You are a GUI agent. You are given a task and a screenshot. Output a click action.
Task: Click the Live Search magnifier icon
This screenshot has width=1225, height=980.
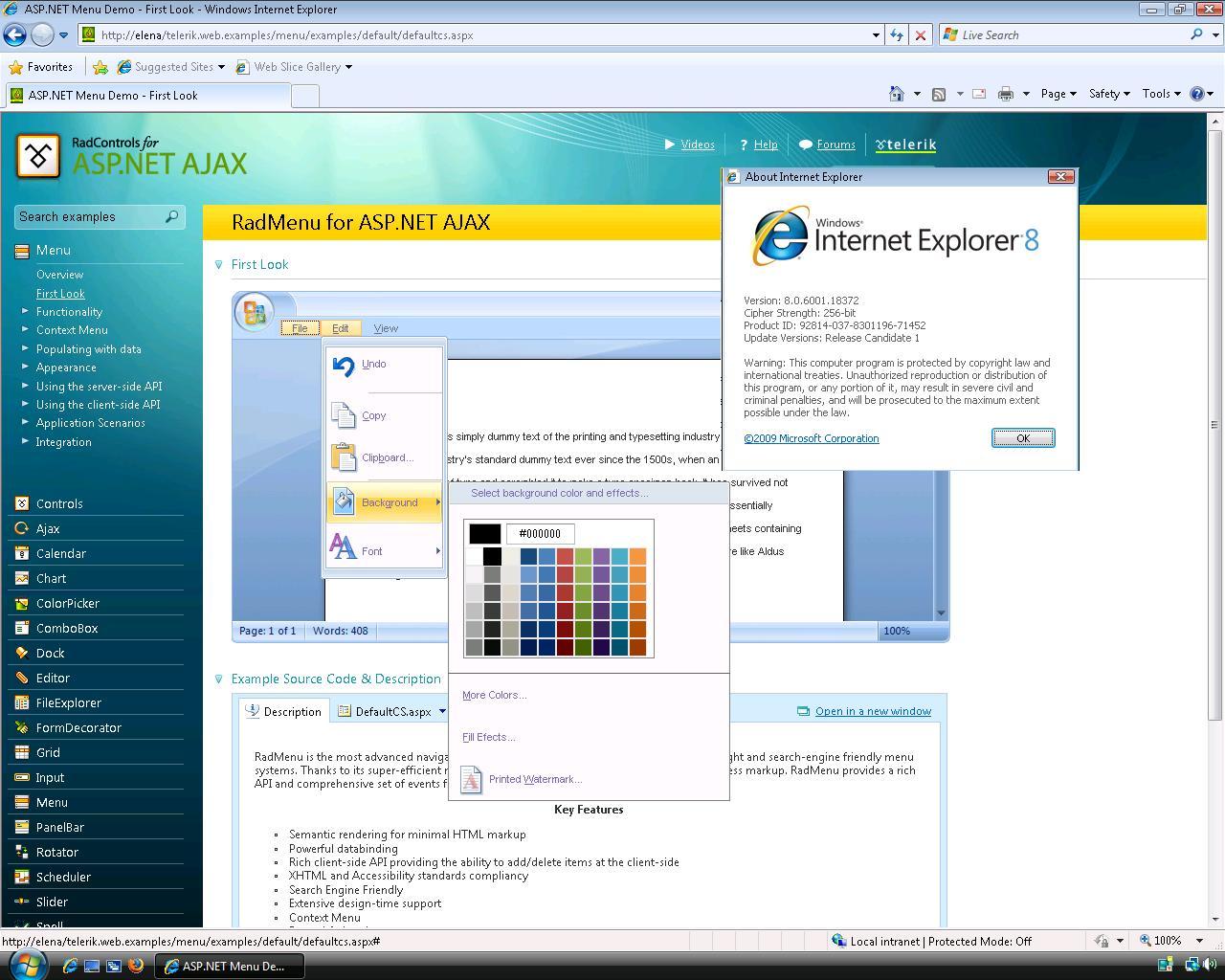click(1196, 34)
